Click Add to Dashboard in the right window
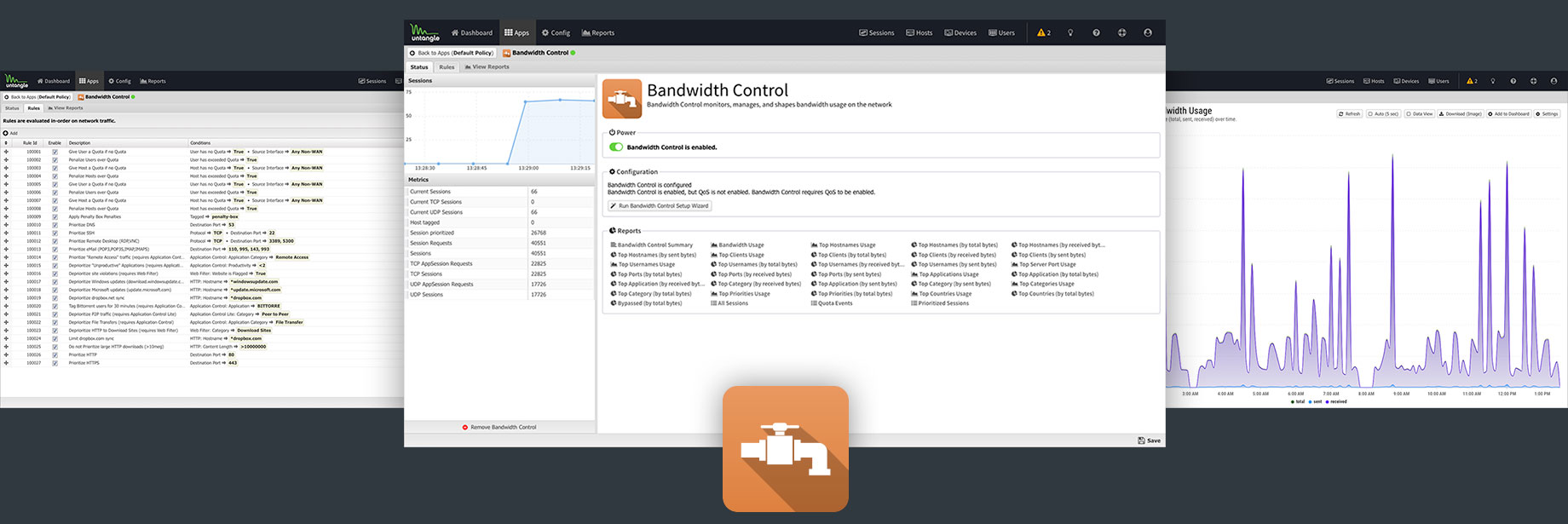The width and height of the screenshot is (1568, 524). [x=1509, y=114]
